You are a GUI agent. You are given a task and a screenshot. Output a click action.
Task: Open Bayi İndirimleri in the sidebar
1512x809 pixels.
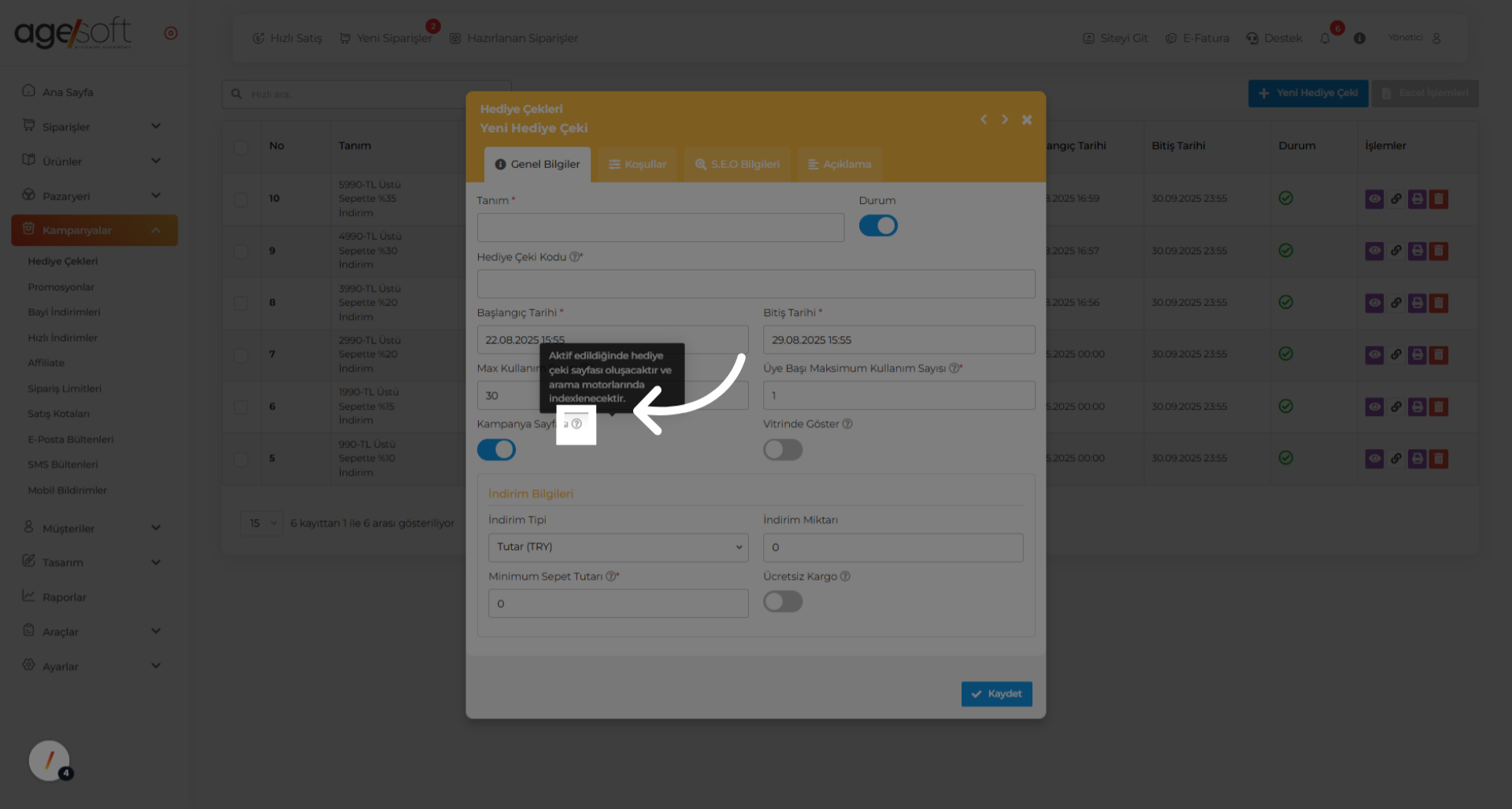[65, 312]
